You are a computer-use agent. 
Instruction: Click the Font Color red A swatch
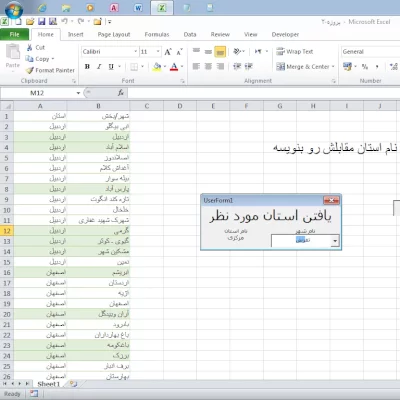[174, 67]
